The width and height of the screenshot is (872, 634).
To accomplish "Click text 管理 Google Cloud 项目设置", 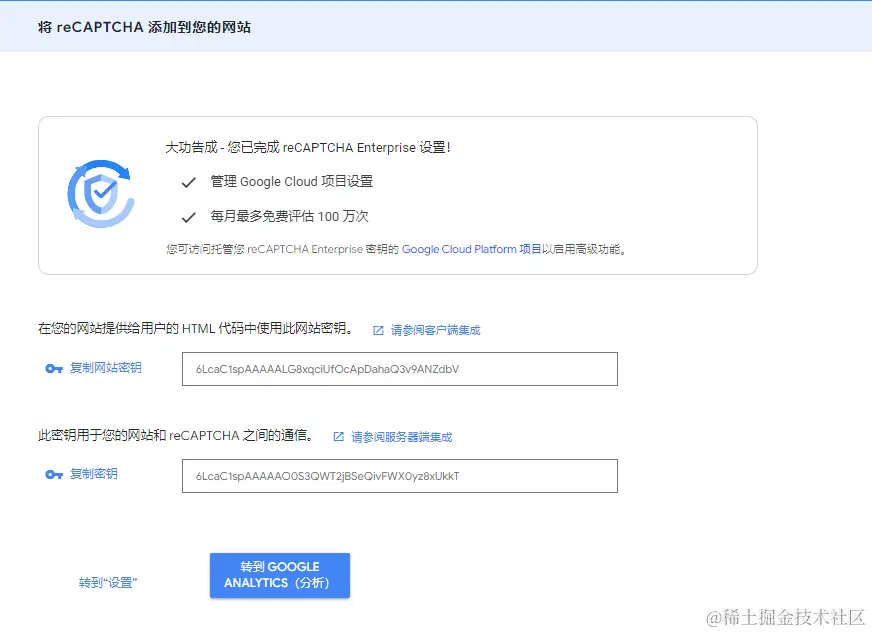I will [291, 181].
